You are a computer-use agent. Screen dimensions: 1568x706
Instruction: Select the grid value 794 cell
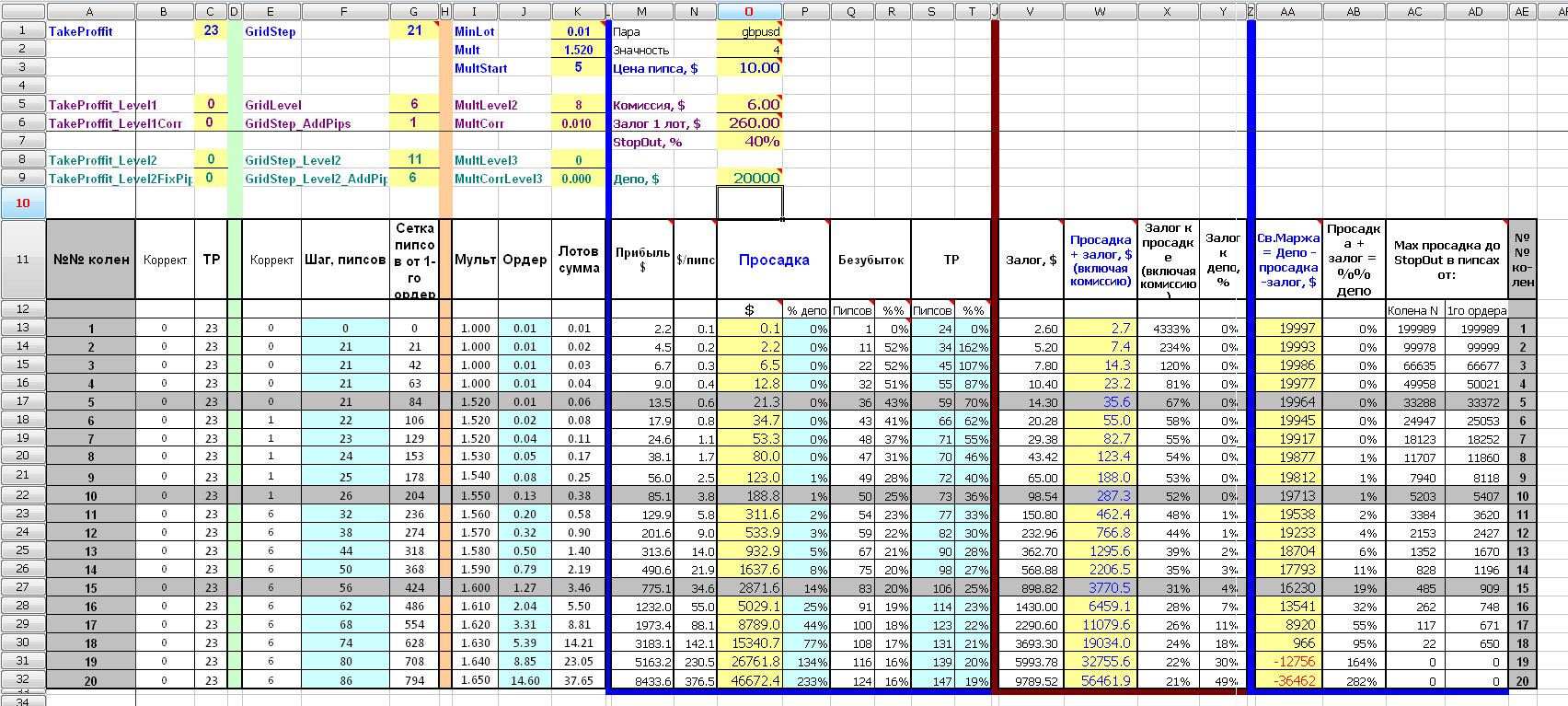(413, 680)
